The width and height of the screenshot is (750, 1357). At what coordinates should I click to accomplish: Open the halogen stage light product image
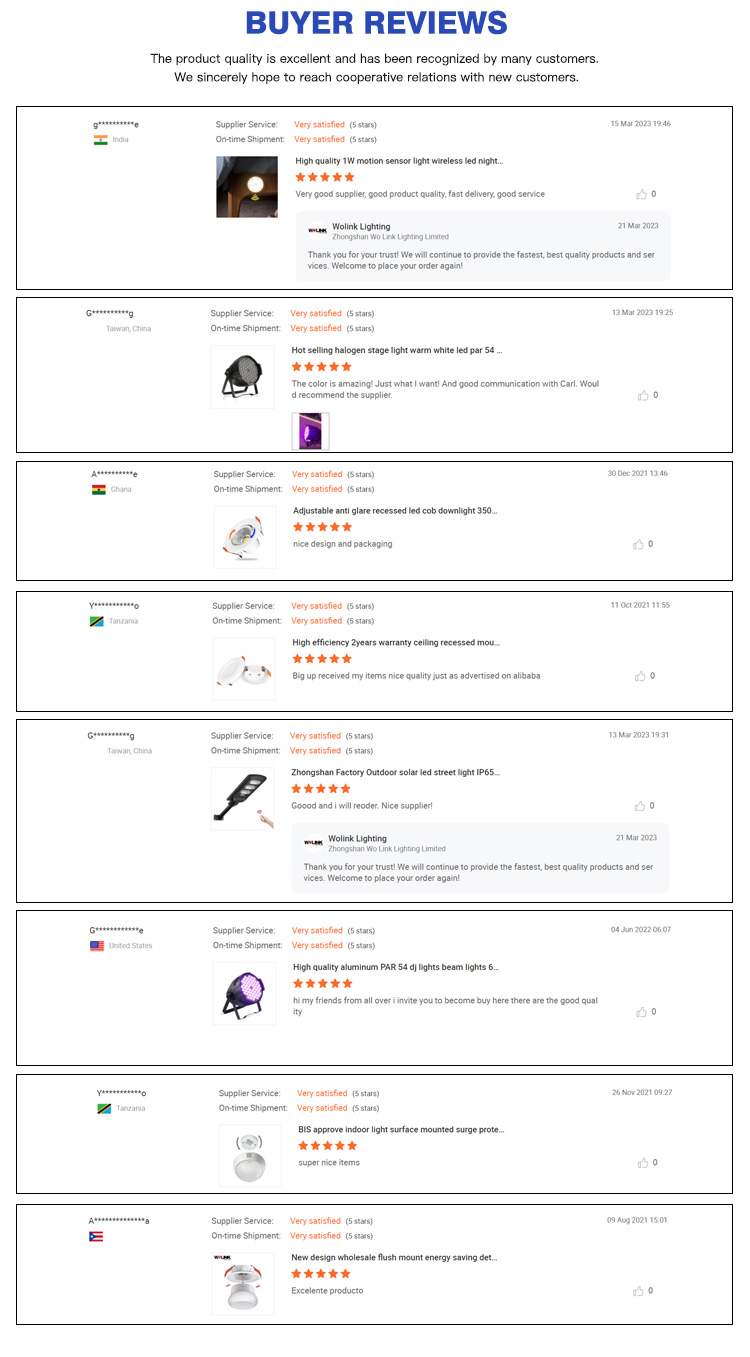(x=242, y=377)
